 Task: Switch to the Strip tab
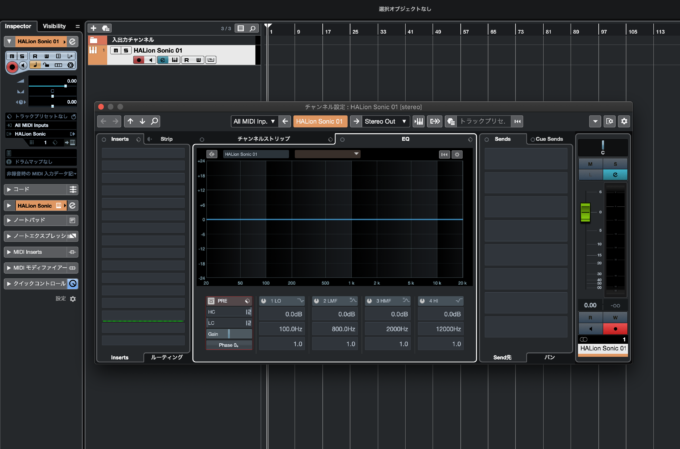point(167,139)
